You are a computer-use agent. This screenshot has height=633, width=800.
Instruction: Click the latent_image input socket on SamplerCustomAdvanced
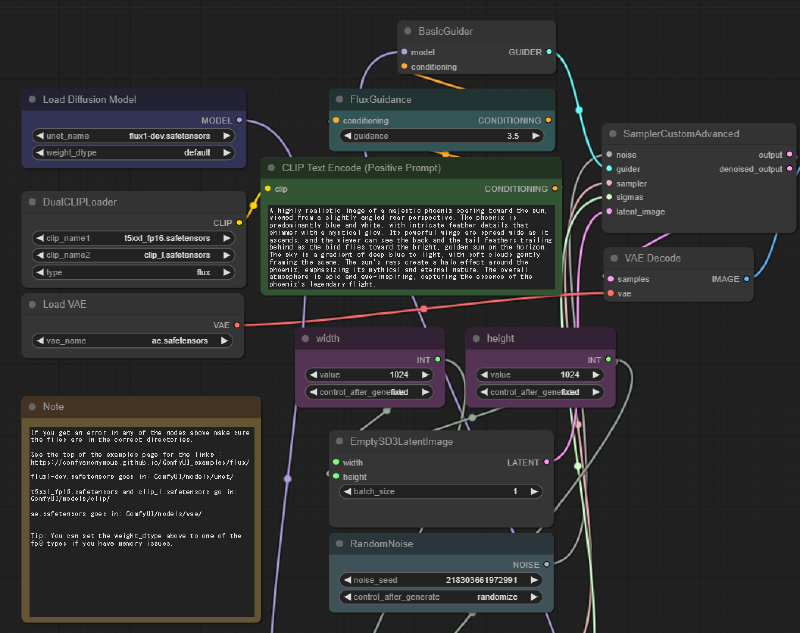pyautogui.click(x=609, y=211)
